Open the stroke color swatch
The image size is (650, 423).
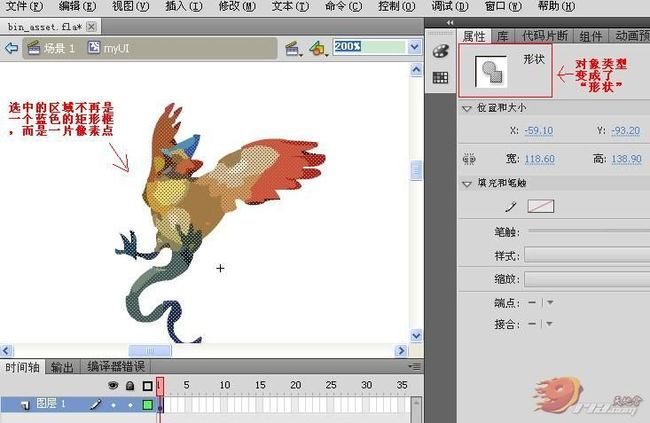541,206
